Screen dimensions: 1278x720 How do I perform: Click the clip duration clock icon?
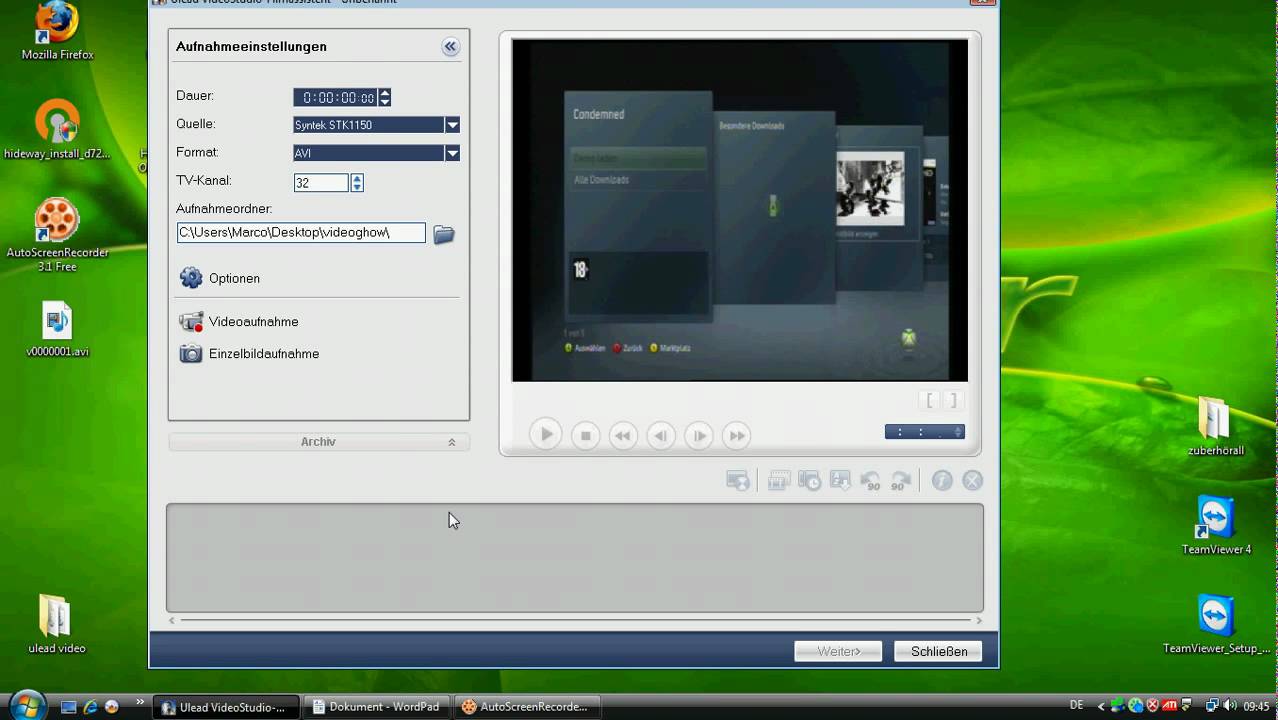(809, 481)
